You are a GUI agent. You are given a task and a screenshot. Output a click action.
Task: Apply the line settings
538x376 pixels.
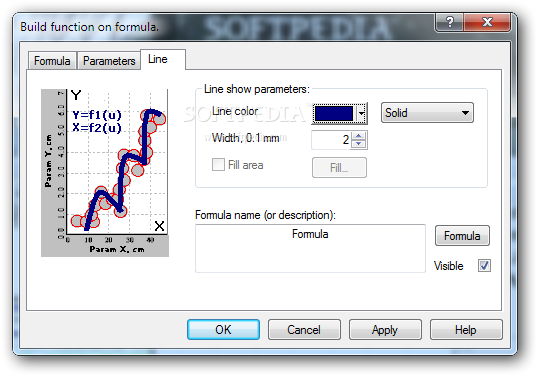click(385, 330)
